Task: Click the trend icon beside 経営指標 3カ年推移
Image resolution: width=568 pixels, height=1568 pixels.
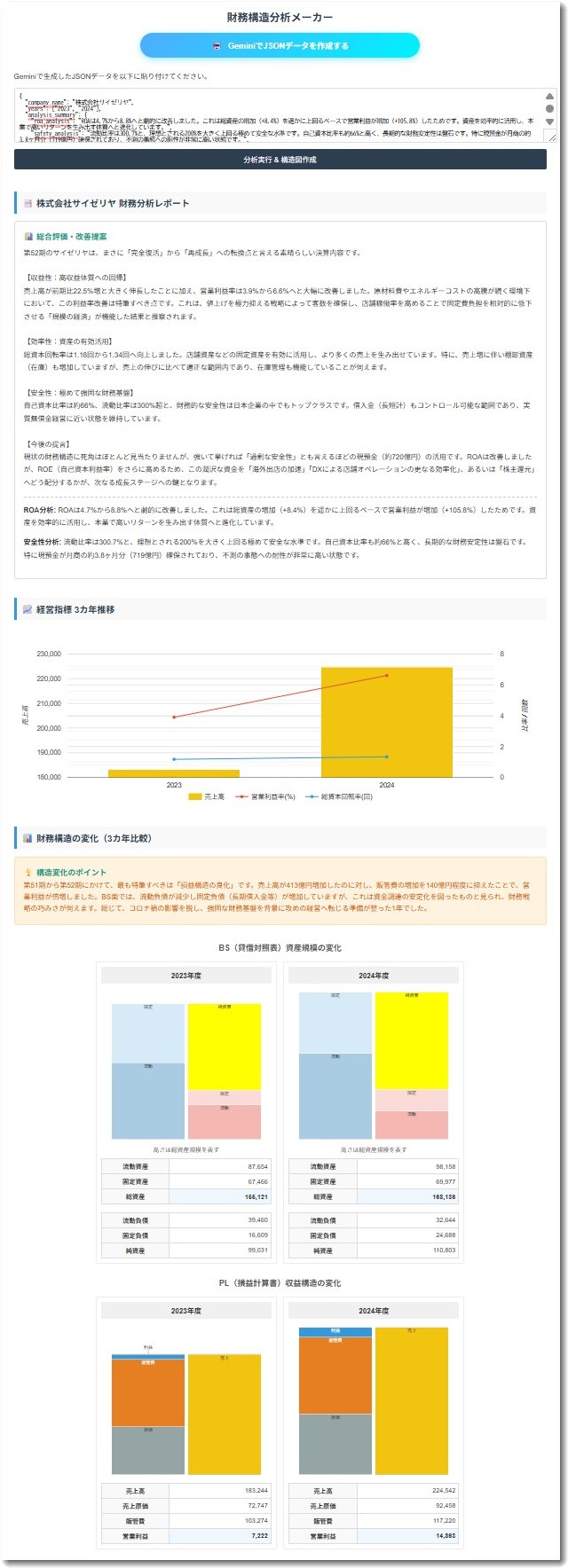Action: click(x=28, y=609)
